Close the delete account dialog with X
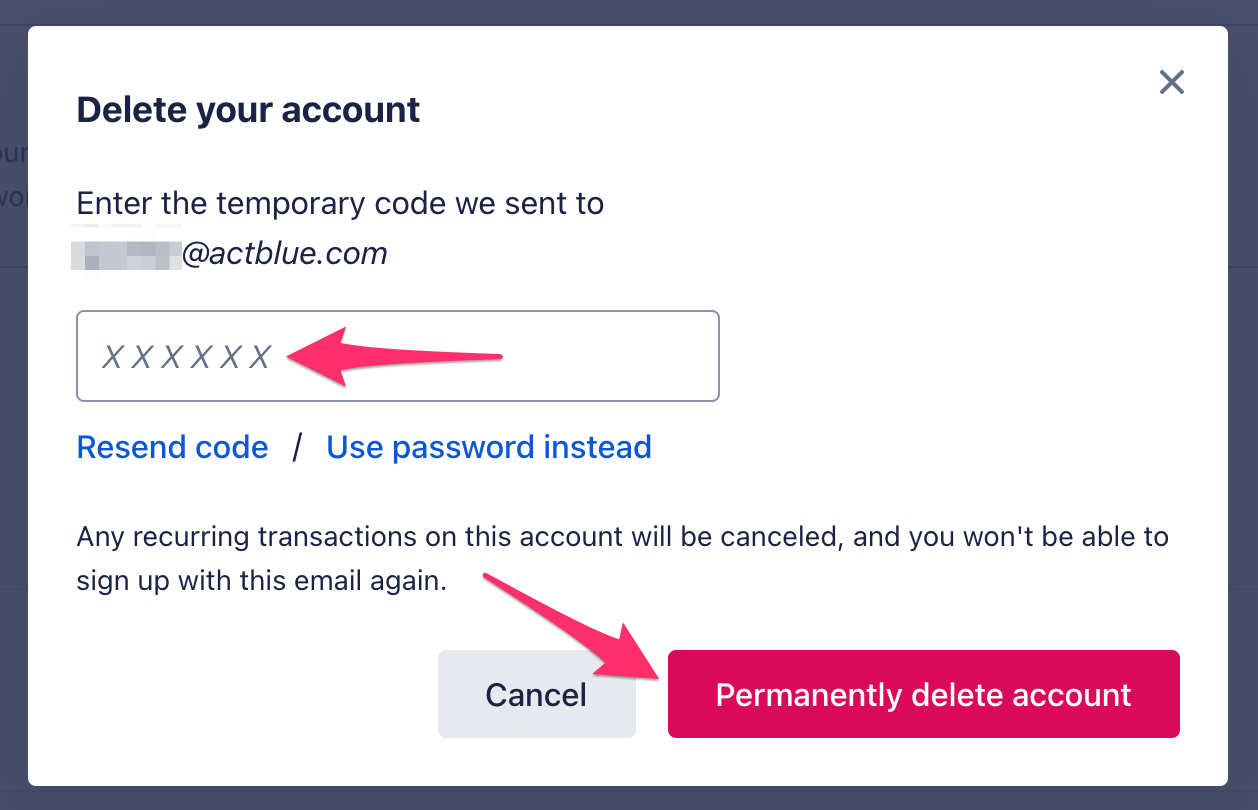 (x=1171, y=82)
